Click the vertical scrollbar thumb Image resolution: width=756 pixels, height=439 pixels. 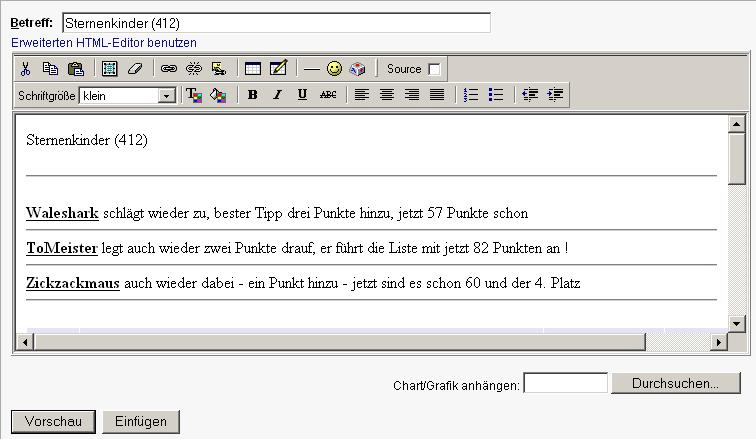[736, 159]
